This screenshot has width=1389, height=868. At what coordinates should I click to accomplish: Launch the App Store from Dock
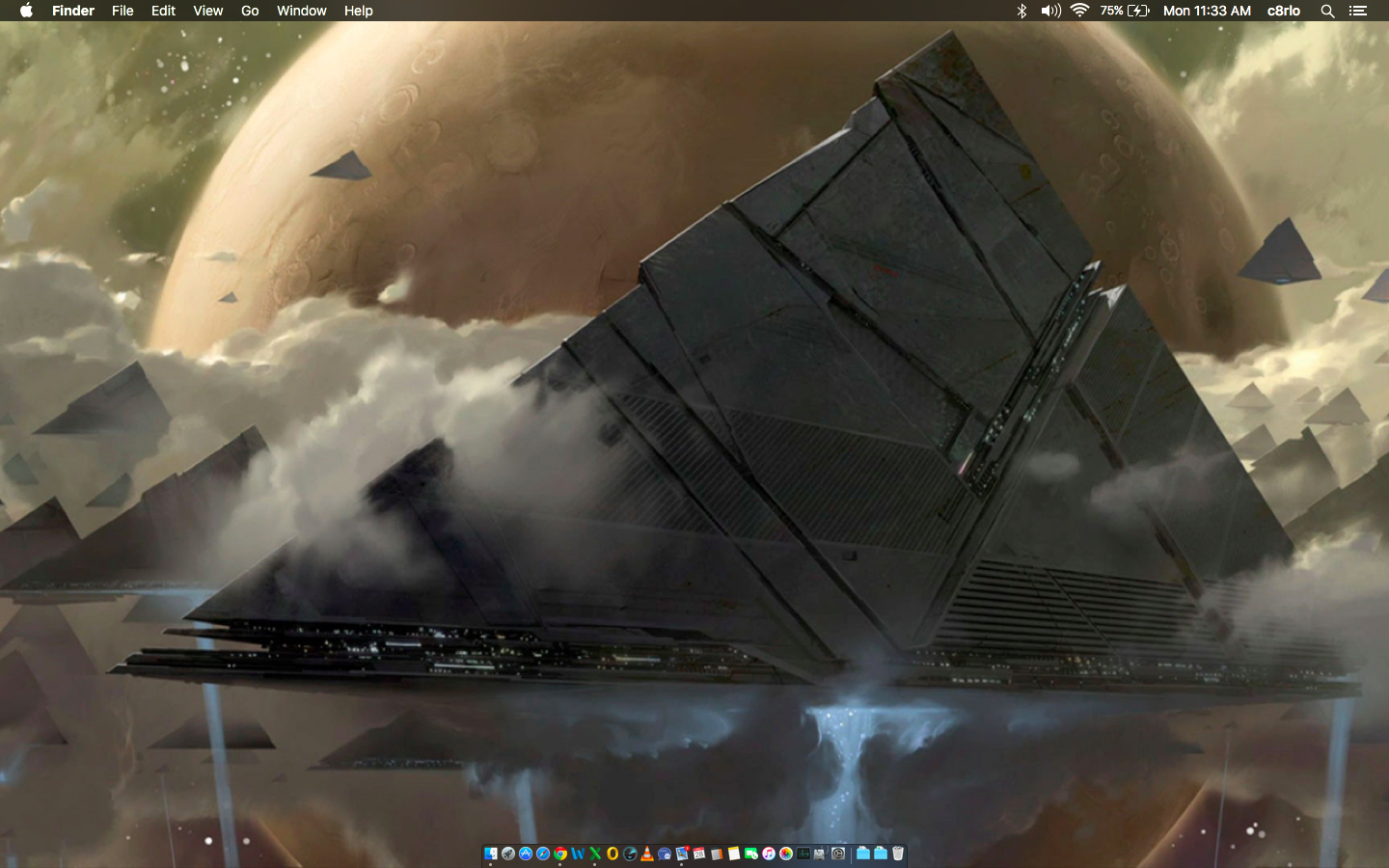pos(526,854)
